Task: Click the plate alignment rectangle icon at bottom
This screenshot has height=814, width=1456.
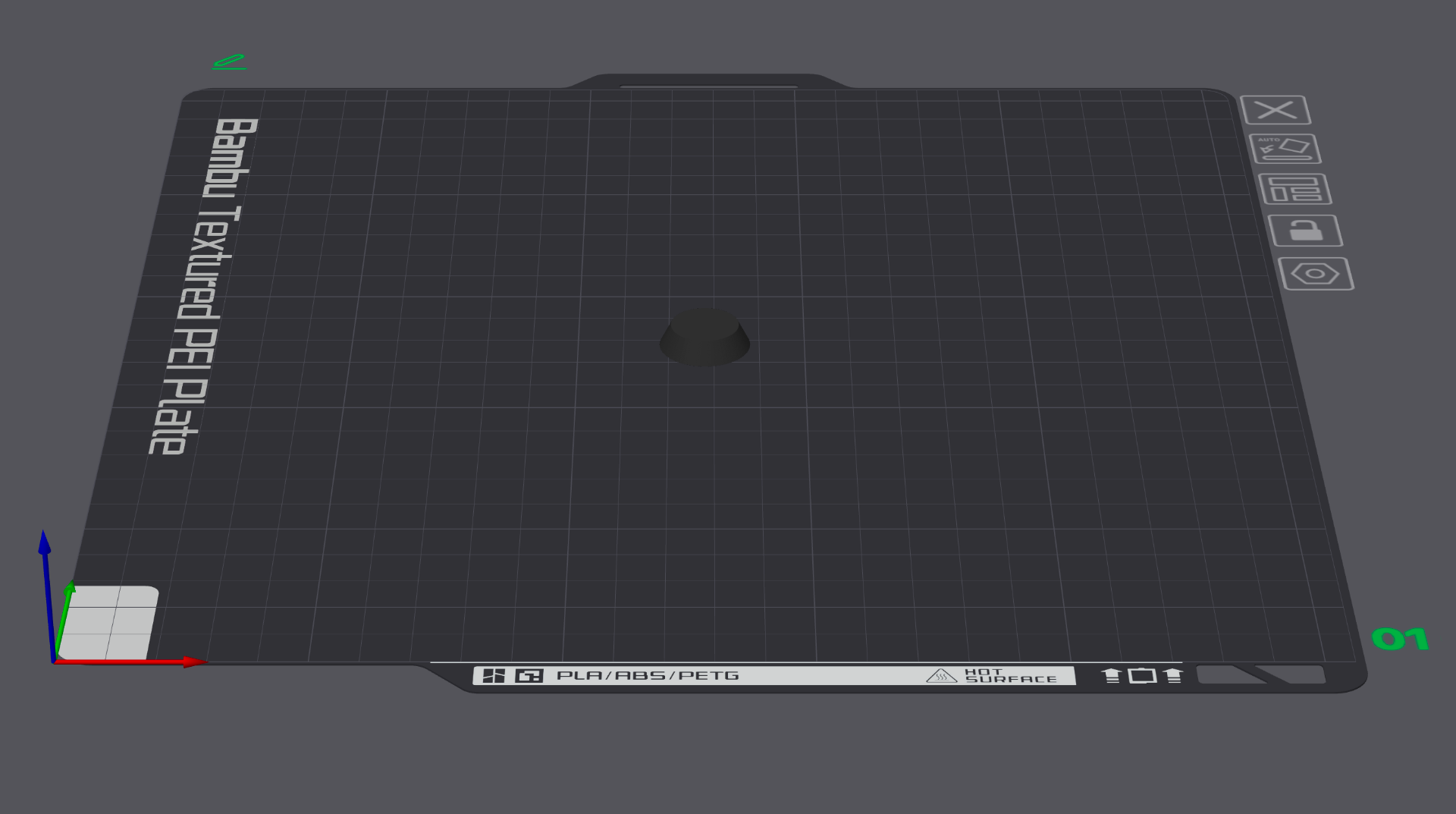Action: pos(1142,675)
